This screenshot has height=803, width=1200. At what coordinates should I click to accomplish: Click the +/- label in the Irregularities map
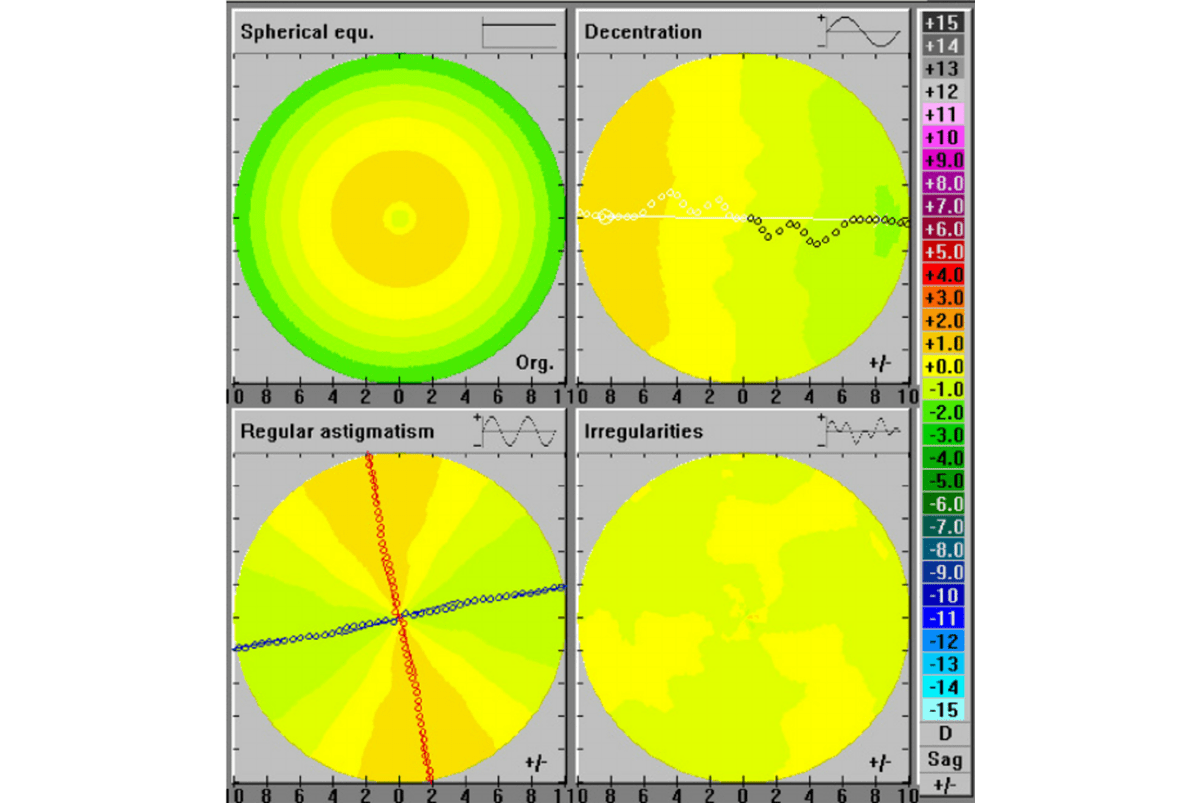click(880, 763)
